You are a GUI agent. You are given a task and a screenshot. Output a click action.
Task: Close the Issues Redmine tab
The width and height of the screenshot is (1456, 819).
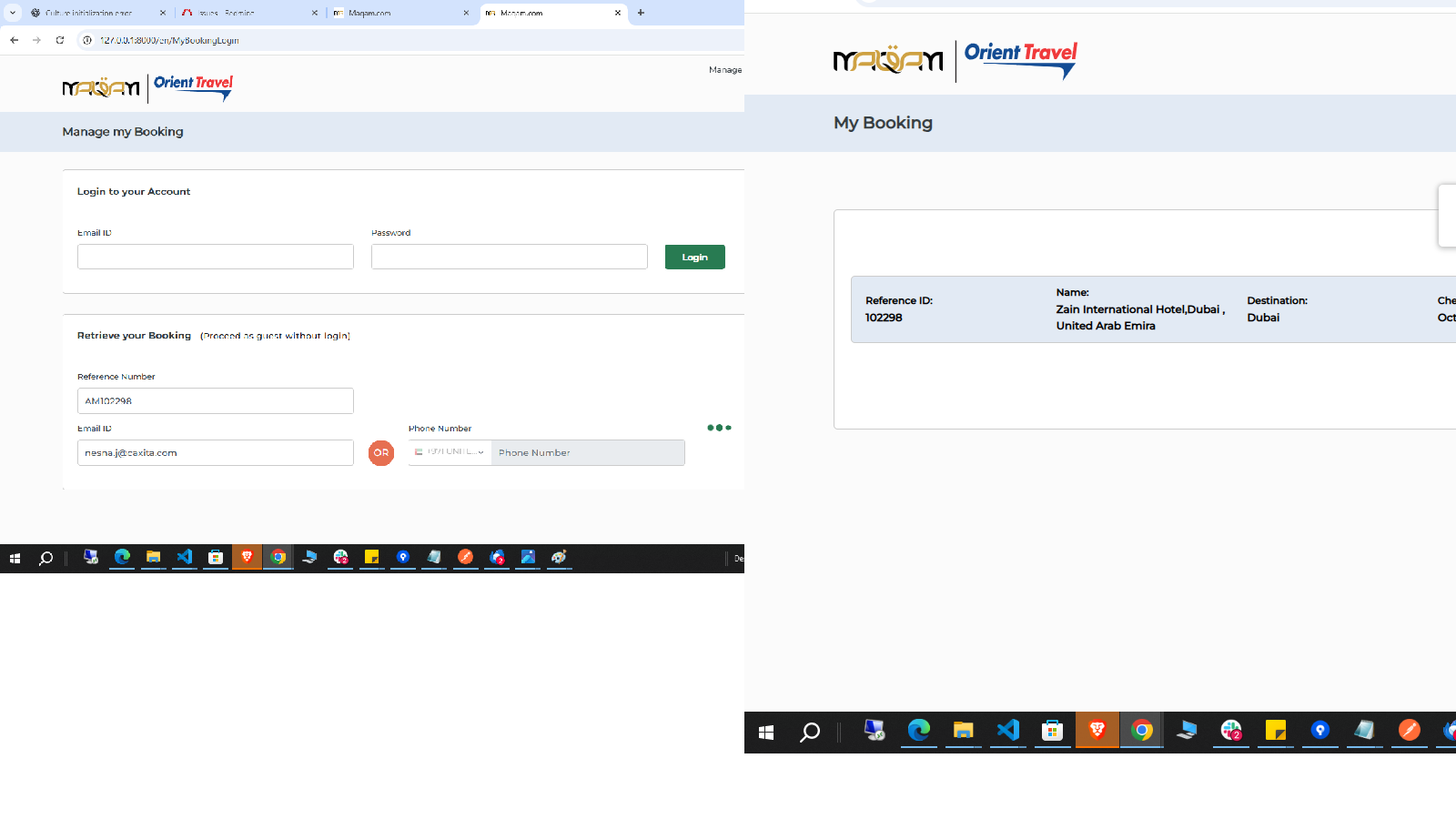[x=315, y=13]
